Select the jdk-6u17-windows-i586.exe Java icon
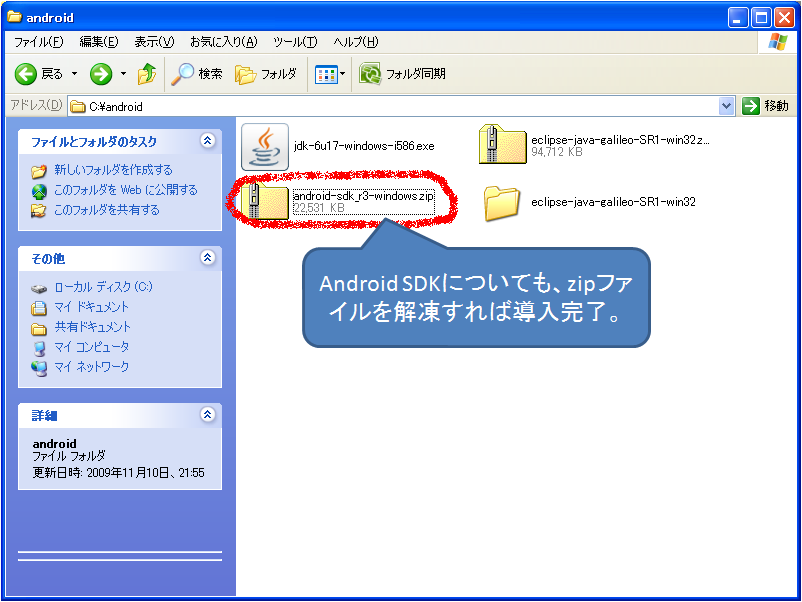 coord(264,147)
